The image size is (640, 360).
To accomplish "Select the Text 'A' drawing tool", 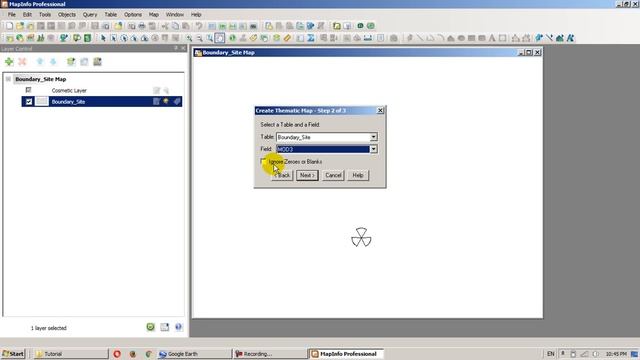I will [492, 38].
